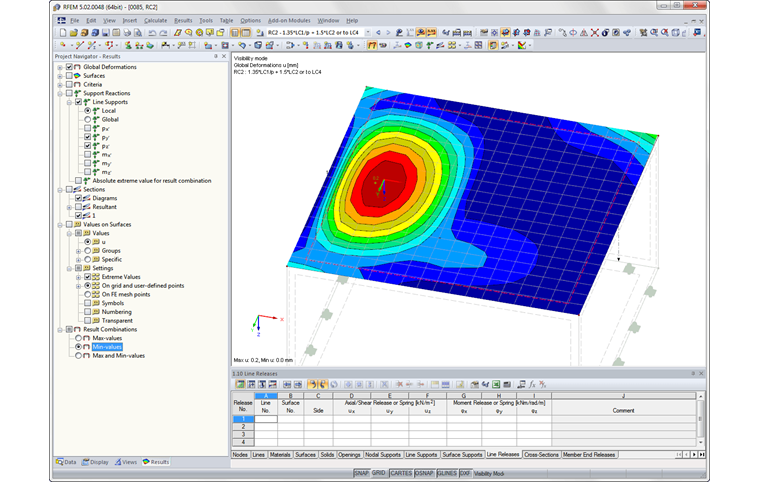Open the Data navigator tab icon
760x482 pixels.
[61, 462]
